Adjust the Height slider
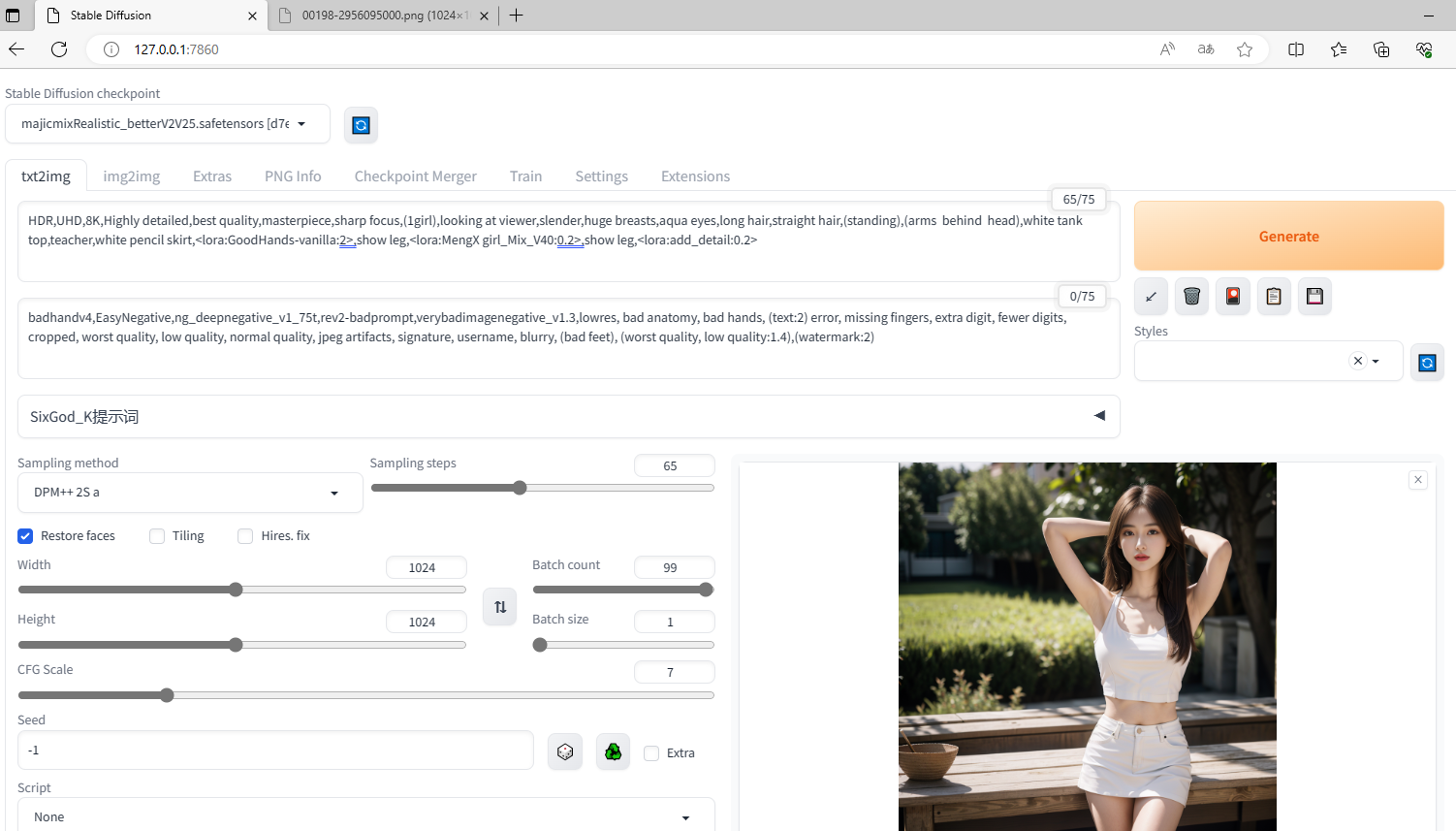Screen dimensions: 1456x831 [x=242, y=645]
